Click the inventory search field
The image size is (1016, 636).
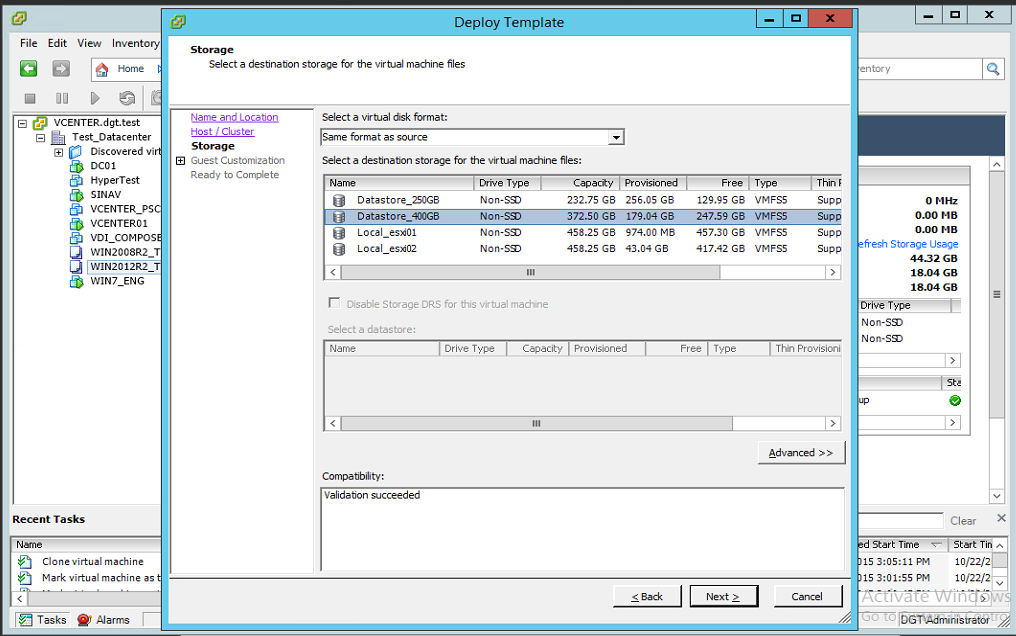pos(919,69)
